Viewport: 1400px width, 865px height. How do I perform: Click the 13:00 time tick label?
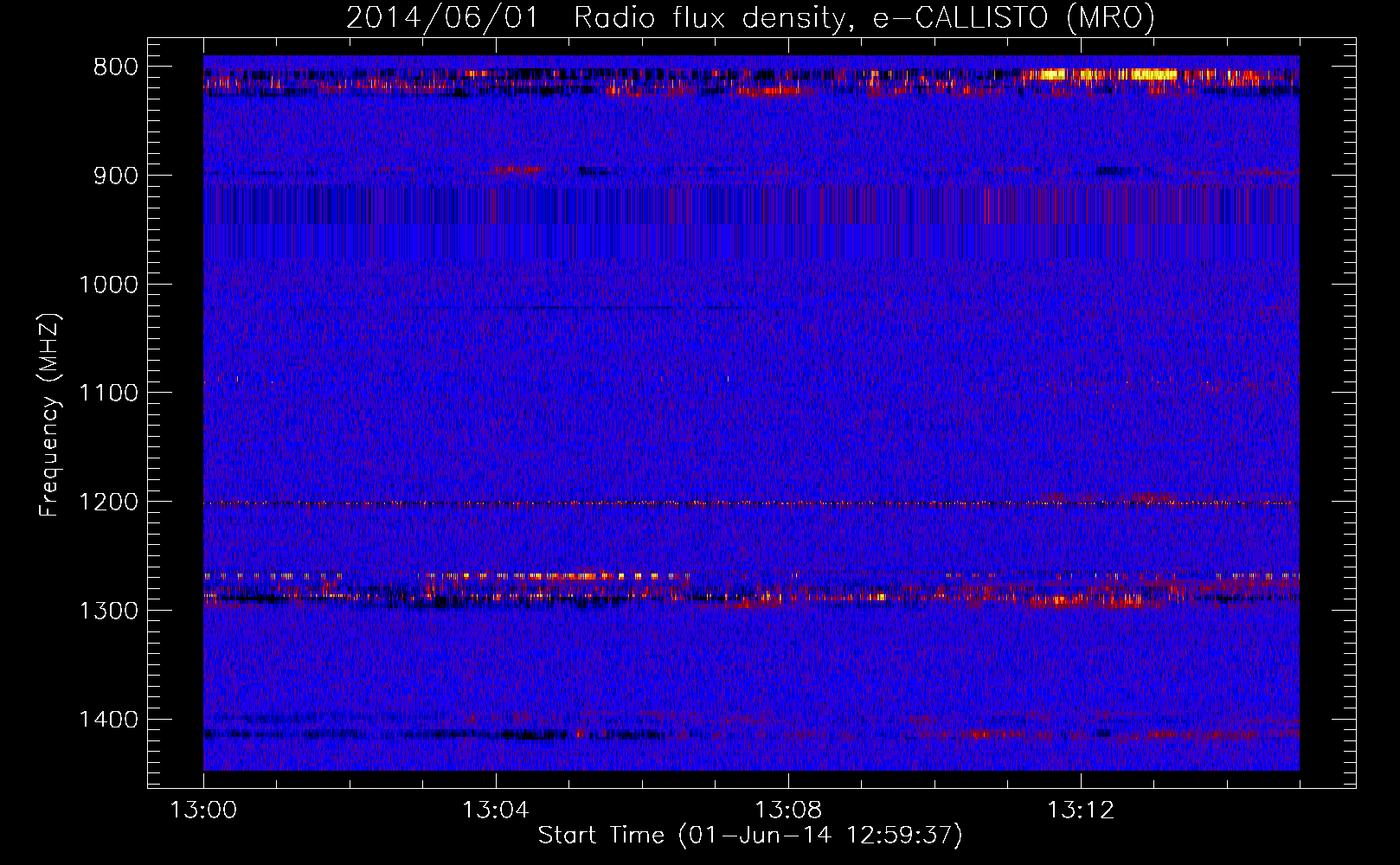tap(203, 811)
